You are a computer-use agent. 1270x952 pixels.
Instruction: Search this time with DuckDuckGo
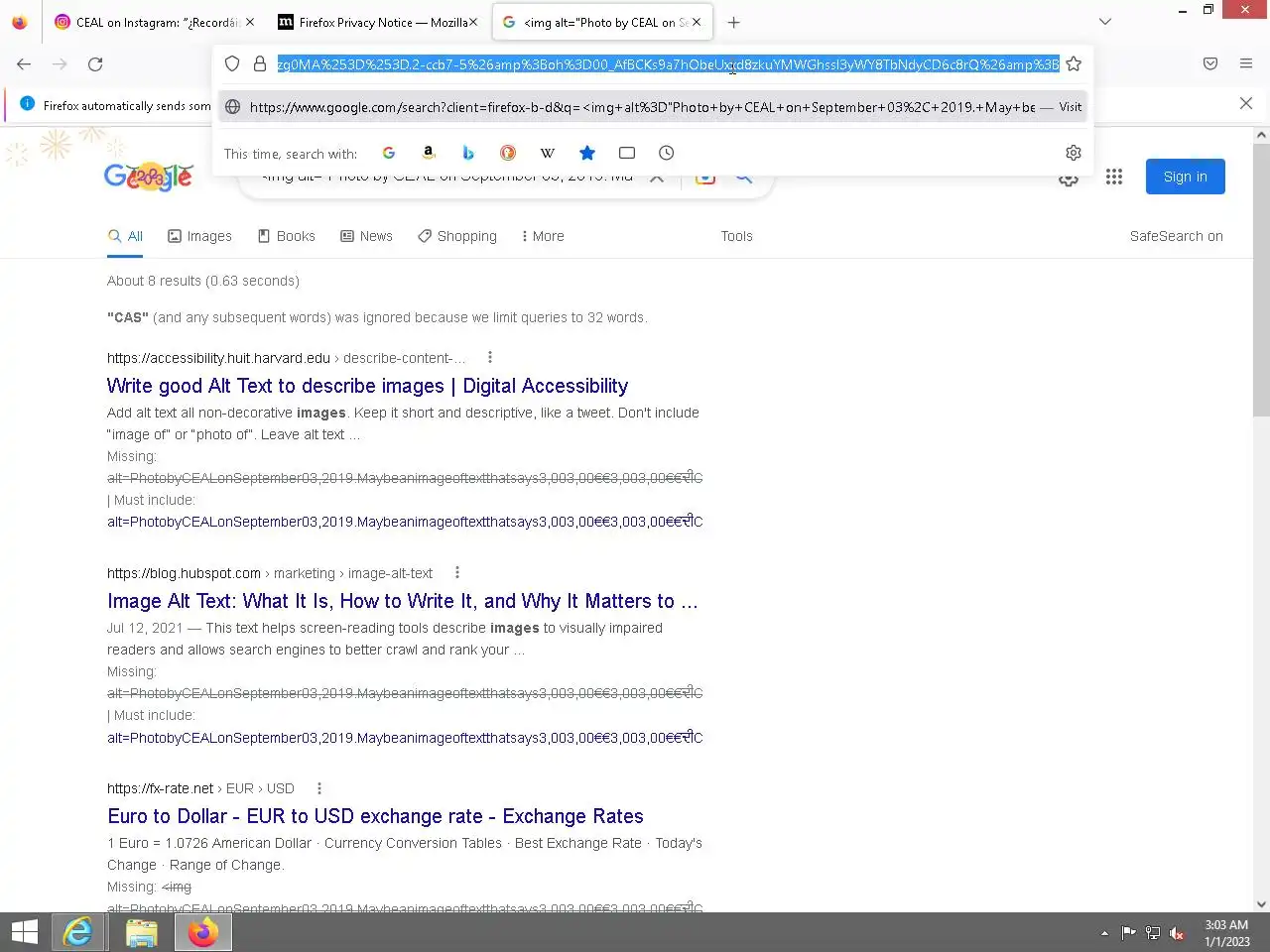[x=508, y=153]
